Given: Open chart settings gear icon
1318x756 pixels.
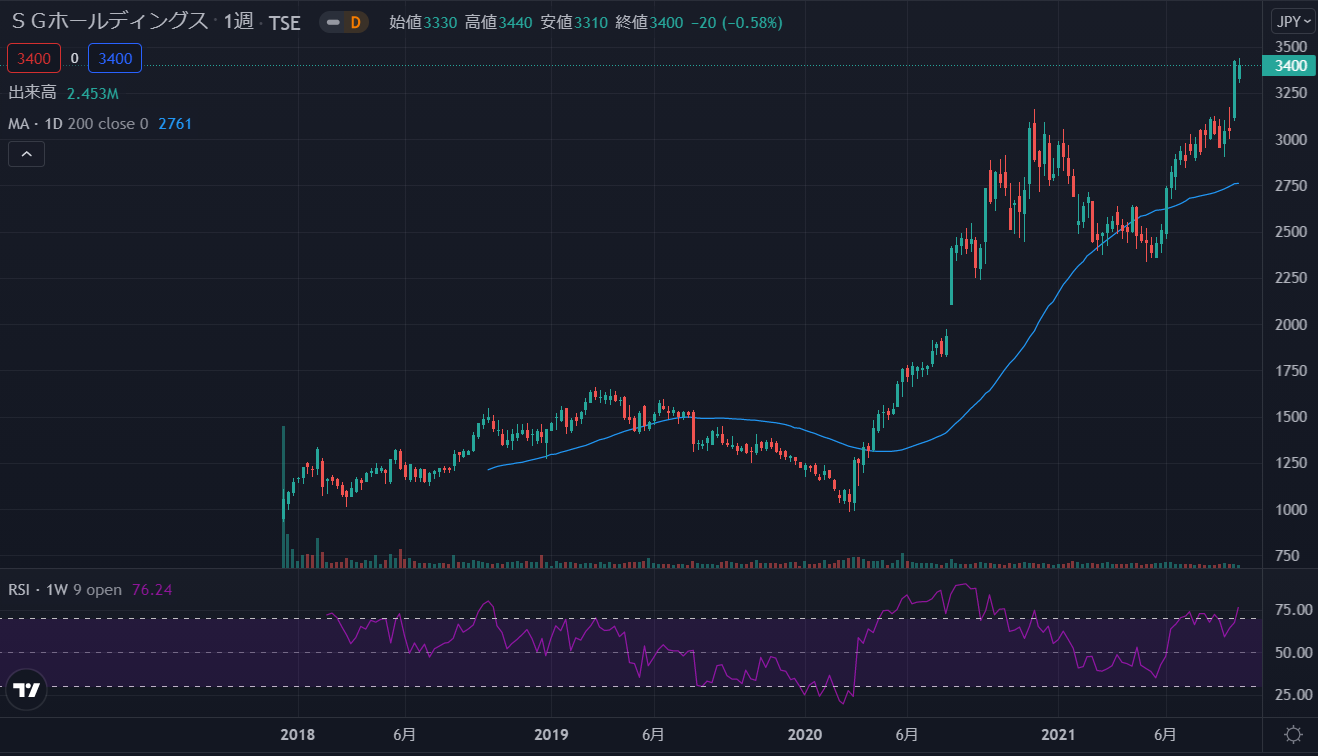Looking at the screenshot, I should [1293, 734].
